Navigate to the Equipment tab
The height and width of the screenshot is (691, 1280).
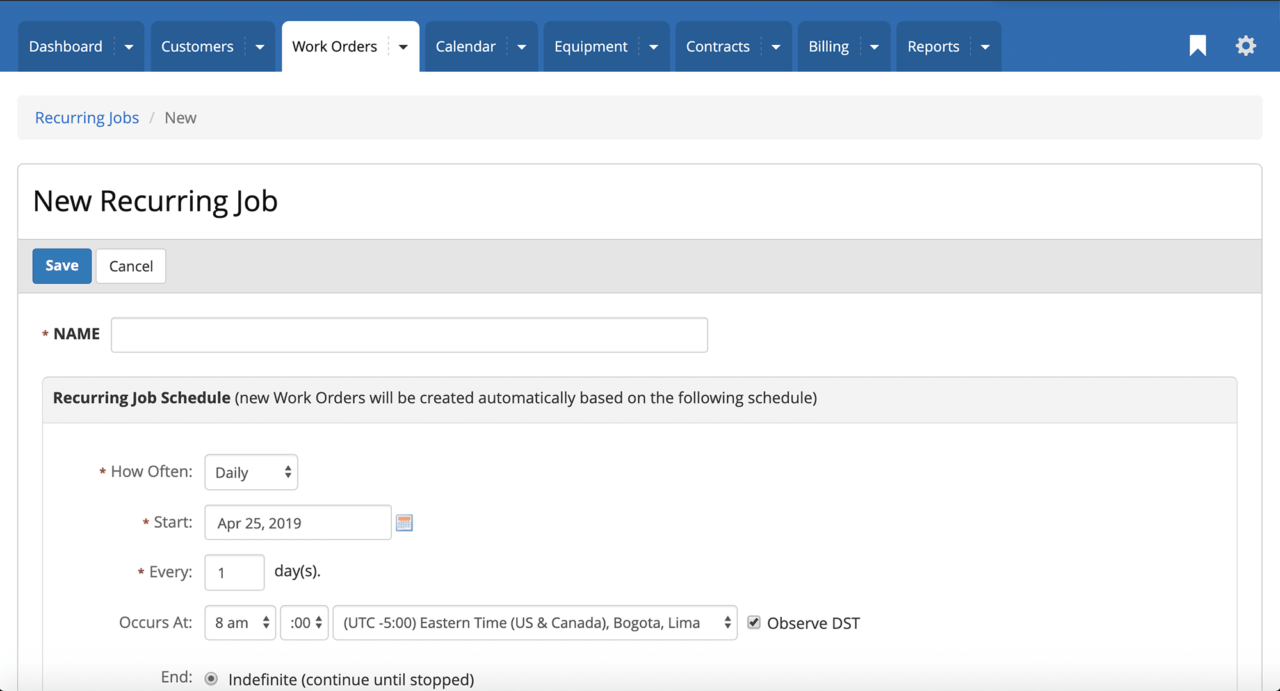tap(591, 45)
